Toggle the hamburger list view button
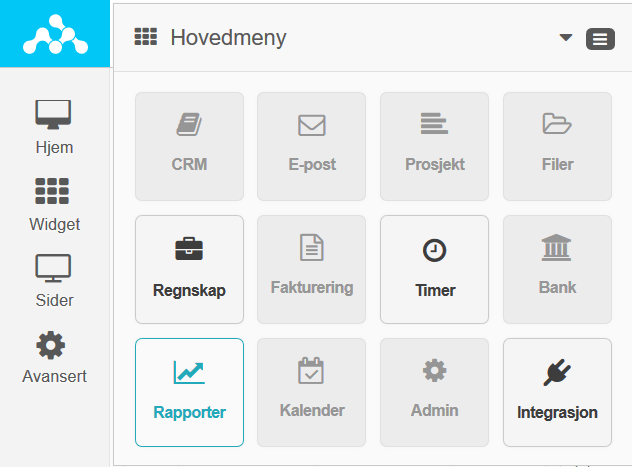The height and width of the screenshot is (467, 632). 600,39
